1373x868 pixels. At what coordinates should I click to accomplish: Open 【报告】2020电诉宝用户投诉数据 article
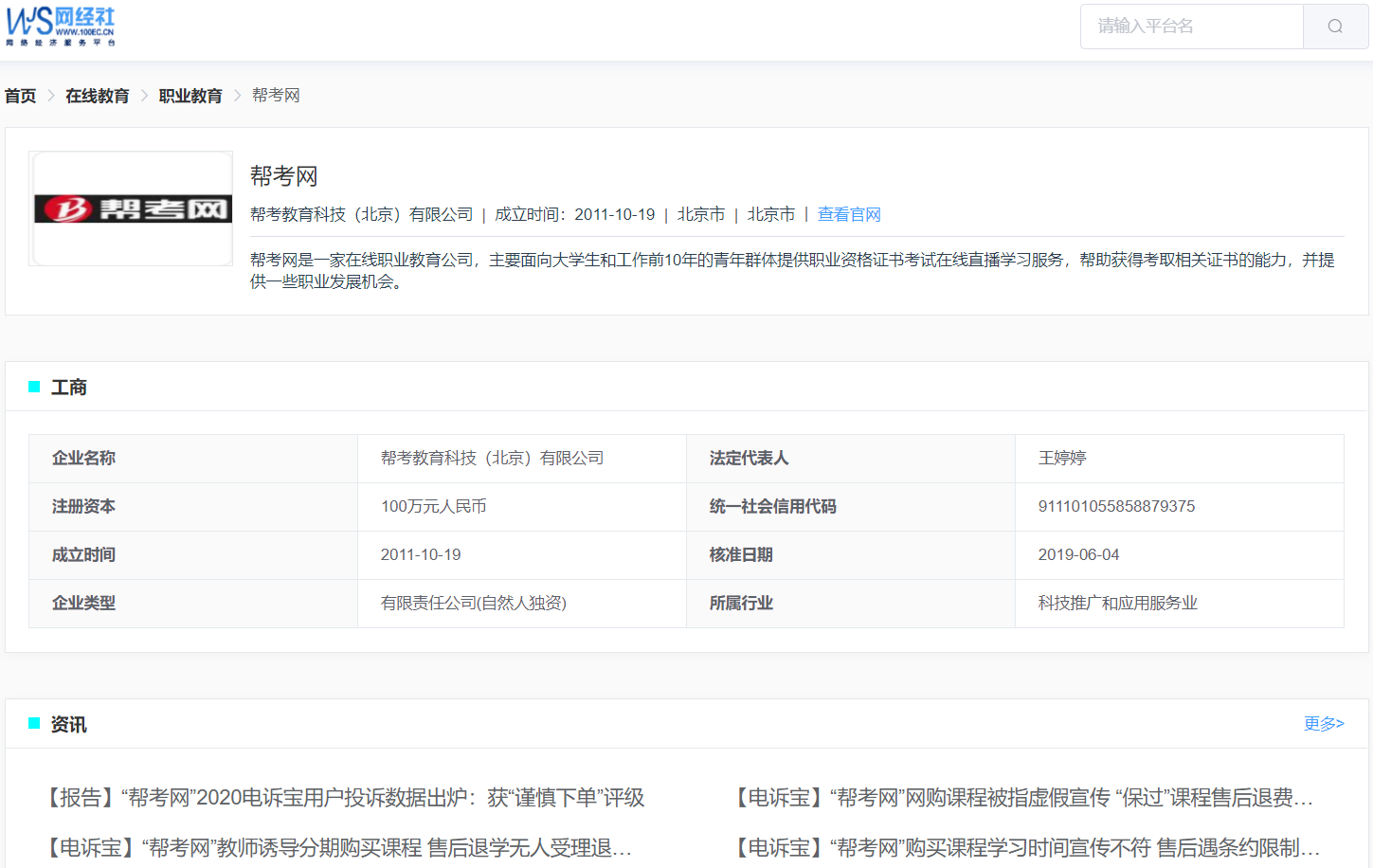pyautogui.click(x=342, y=798)
